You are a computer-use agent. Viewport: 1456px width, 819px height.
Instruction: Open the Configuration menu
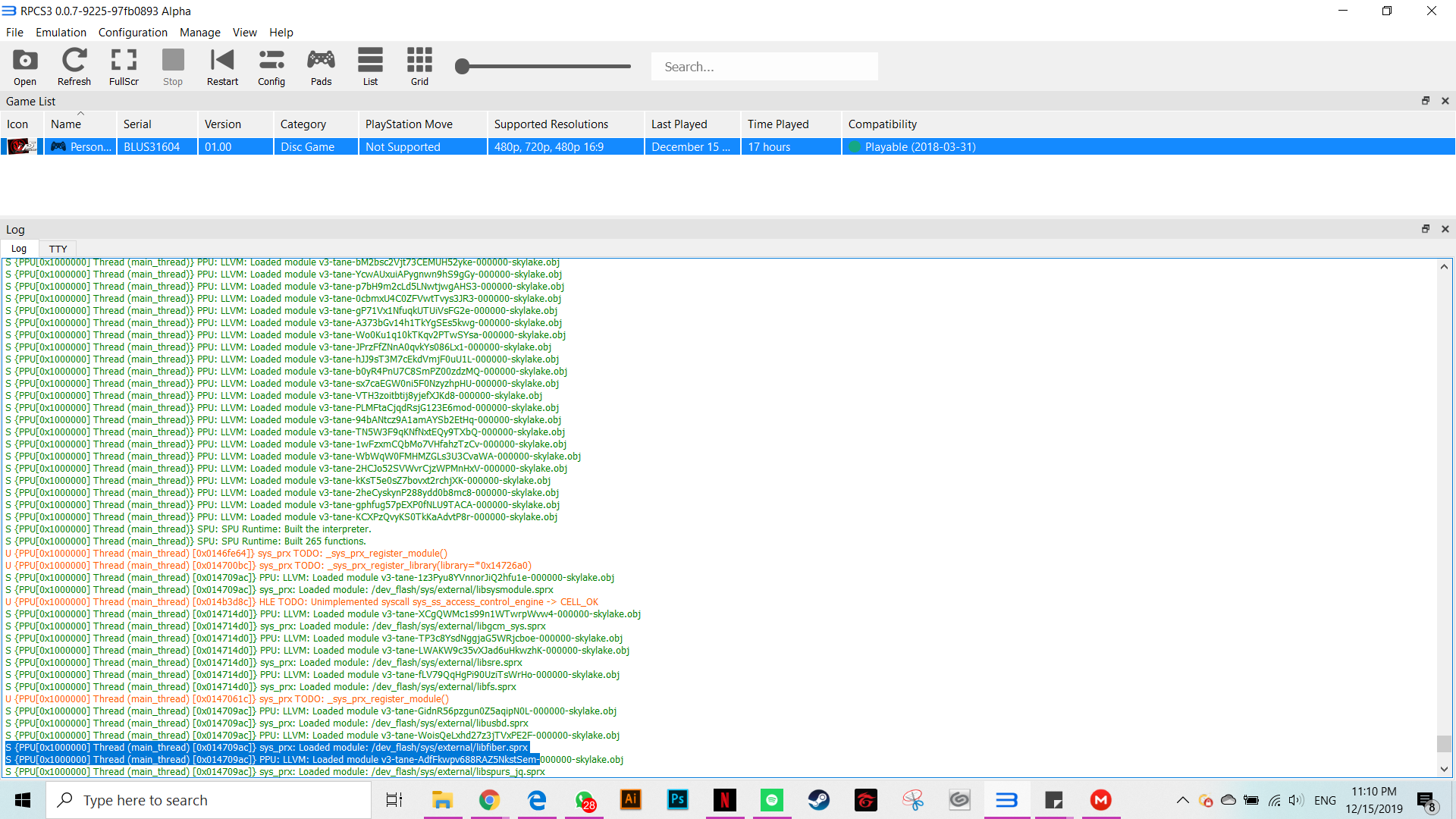(x=133, y=33)
